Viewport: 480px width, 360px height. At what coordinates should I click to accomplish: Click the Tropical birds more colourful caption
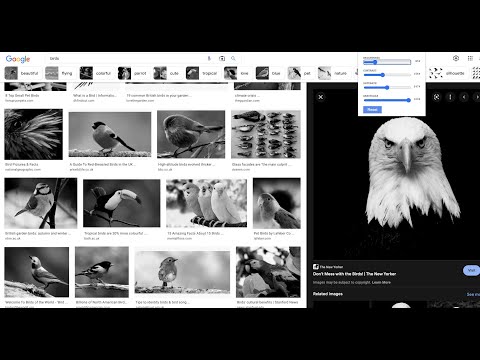116,233
